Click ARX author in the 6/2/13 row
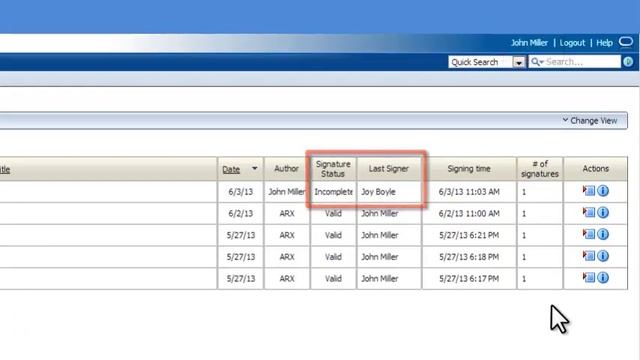This screenshot has width=640, height=360. click(287, 213)
